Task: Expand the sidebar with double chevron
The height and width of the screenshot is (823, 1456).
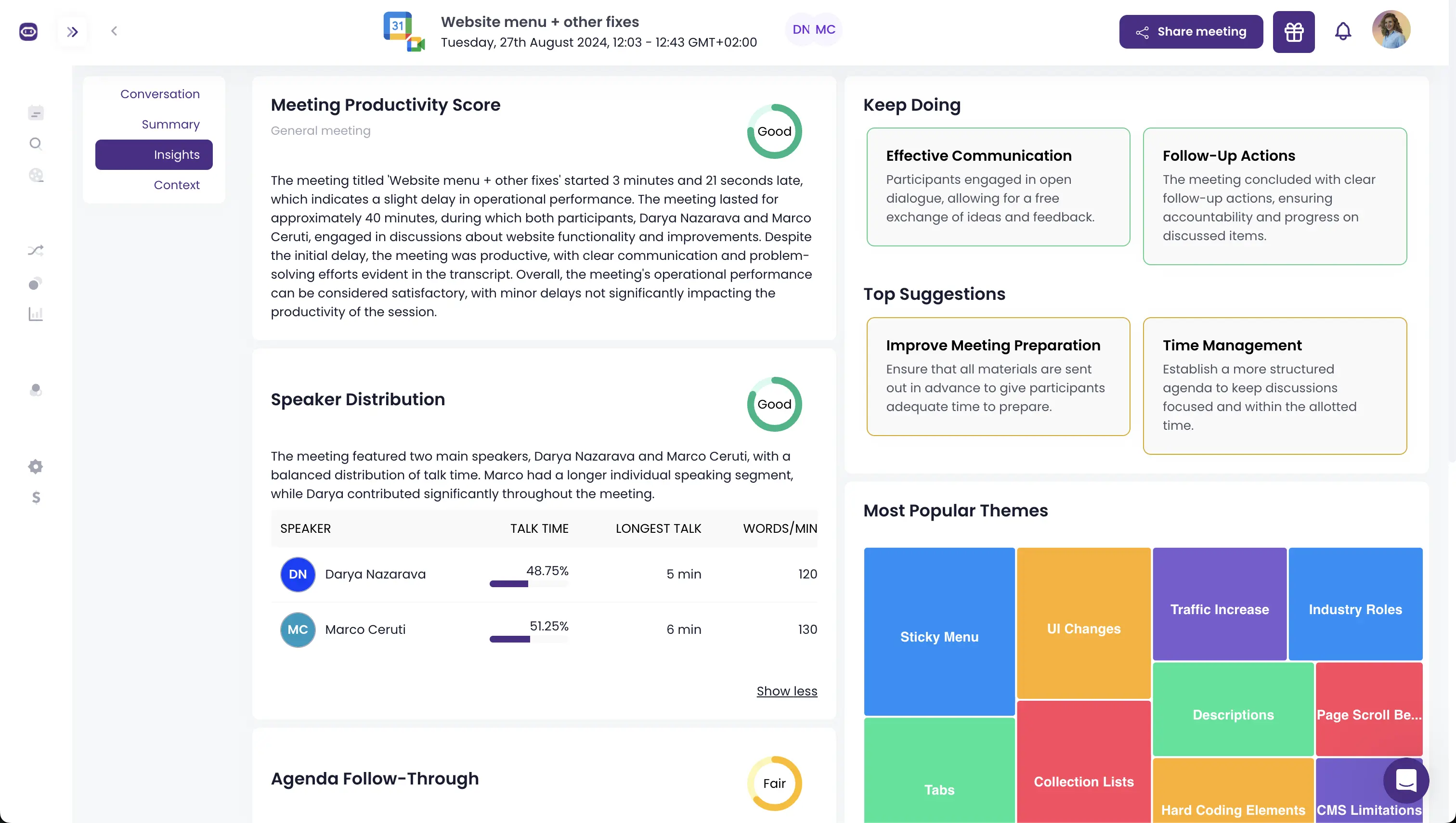Action: (x=72, y=32)
